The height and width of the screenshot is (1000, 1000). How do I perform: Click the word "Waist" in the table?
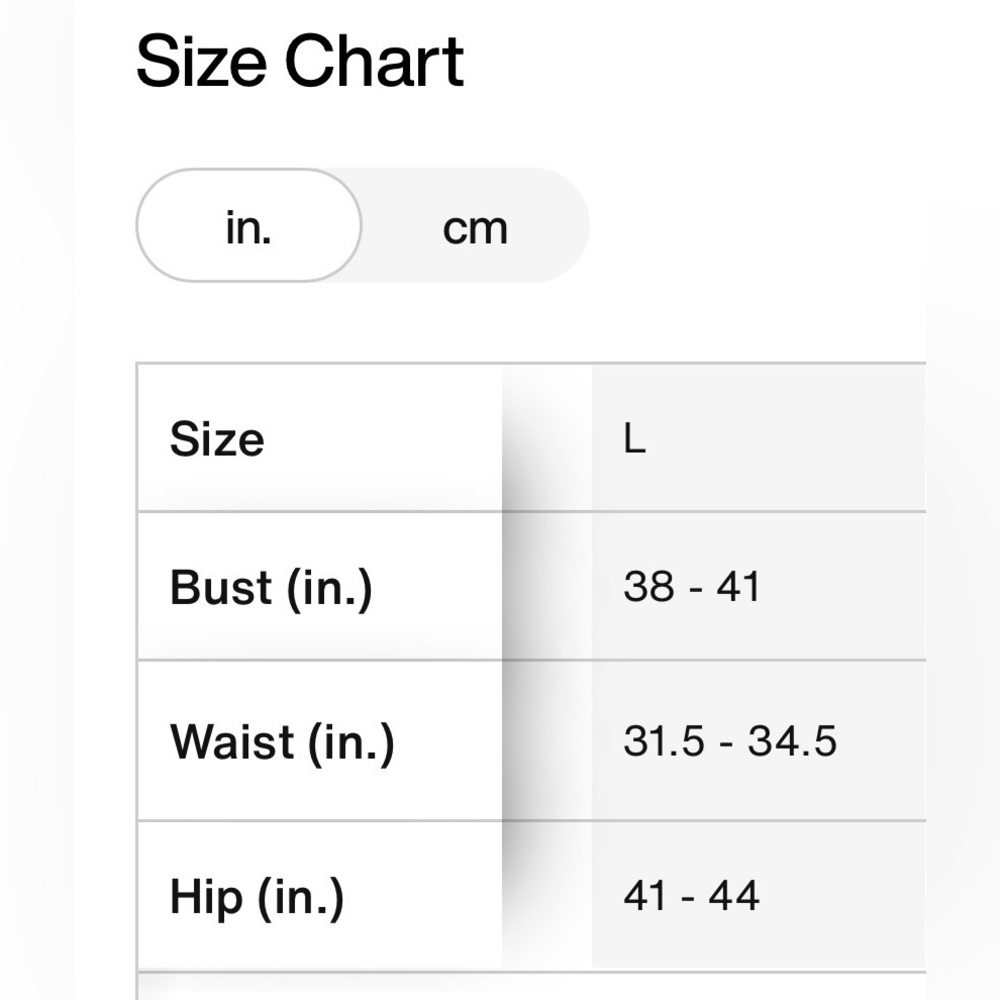[x=232, y=742]
